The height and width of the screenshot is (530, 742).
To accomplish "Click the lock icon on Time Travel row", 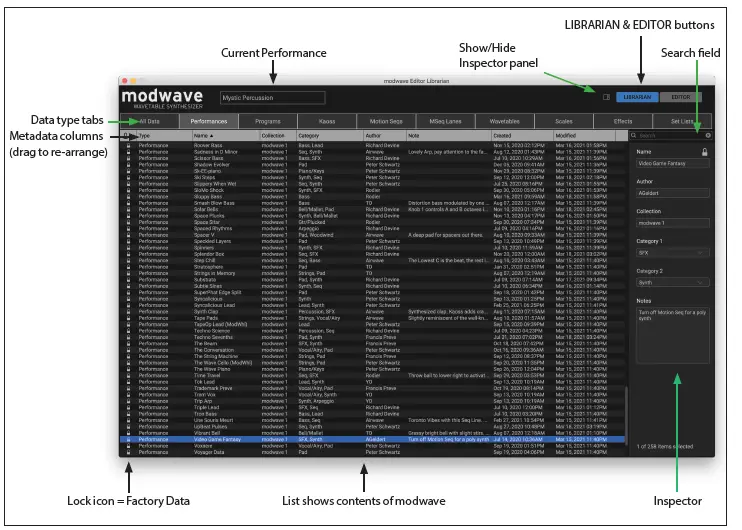I will pos(128,375).
